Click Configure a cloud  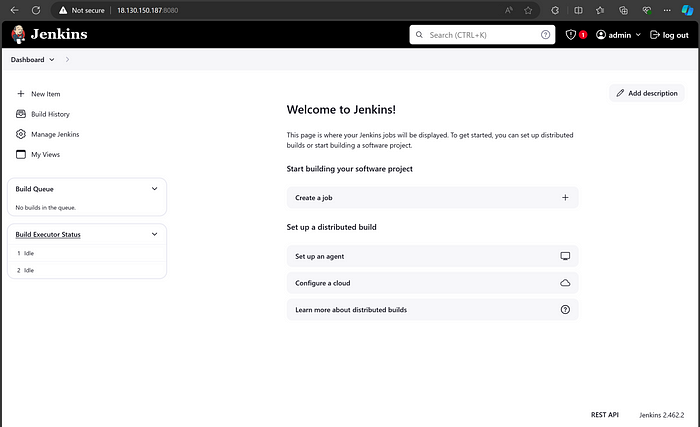[432, 283]
